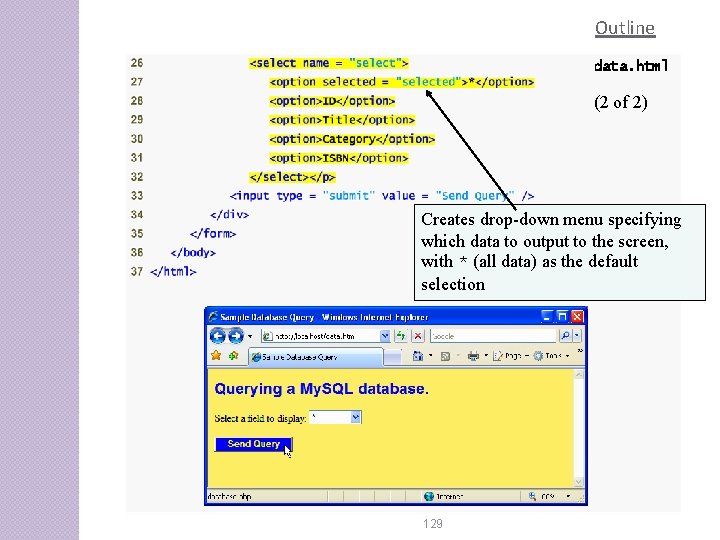Expand the address bar history dropdown
This screenshot has height=540, width=720.
click(x=385, y=336)
